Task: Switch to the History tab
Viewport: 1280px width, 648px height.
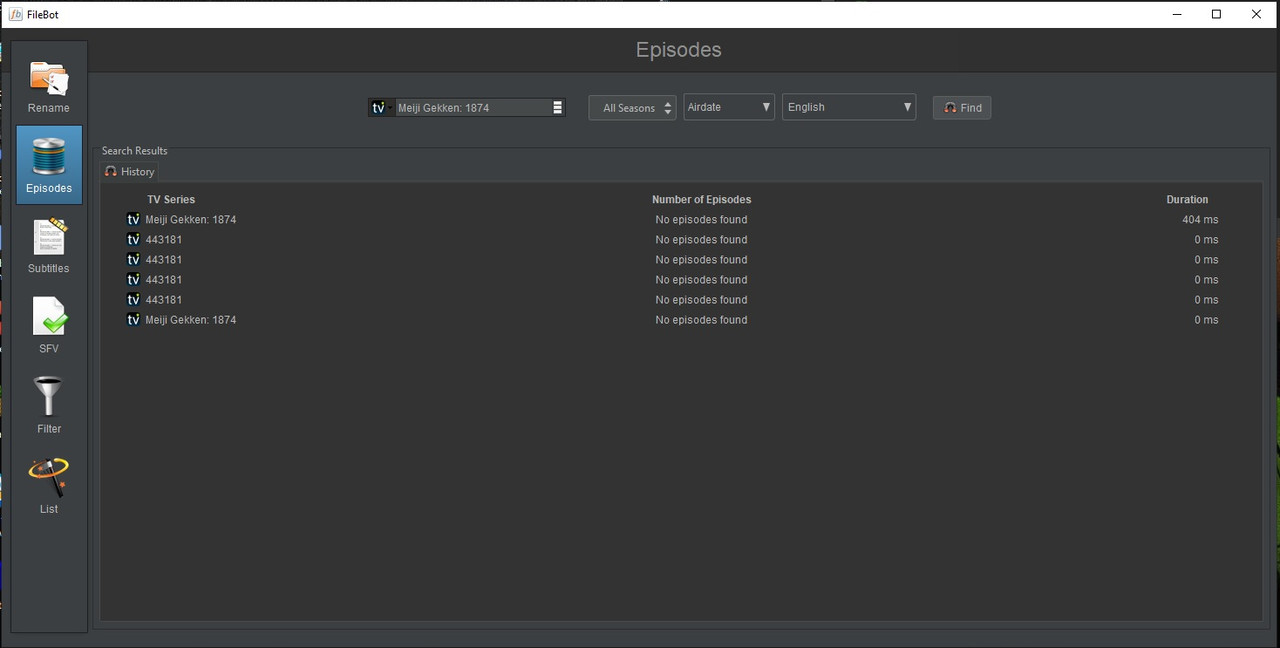Action: (130, 171)
